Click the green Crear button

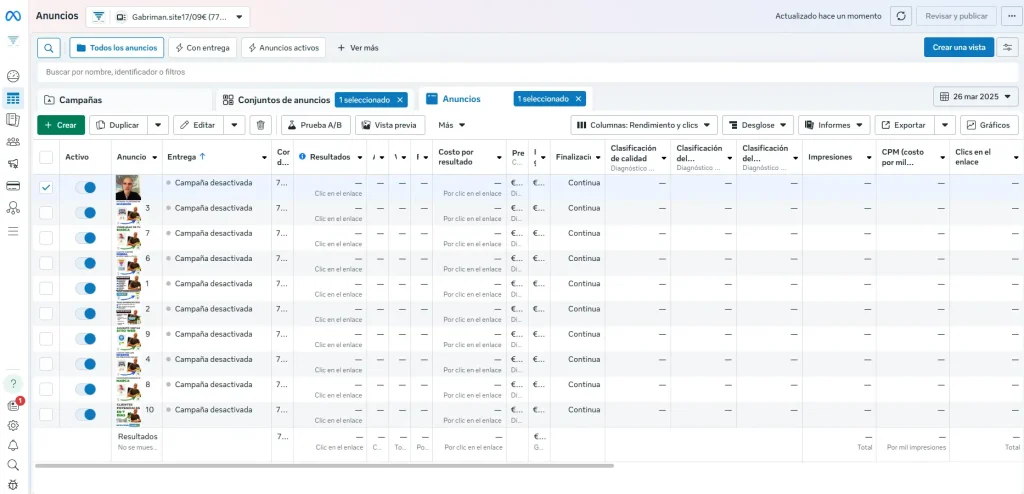(x=61, y=125)
